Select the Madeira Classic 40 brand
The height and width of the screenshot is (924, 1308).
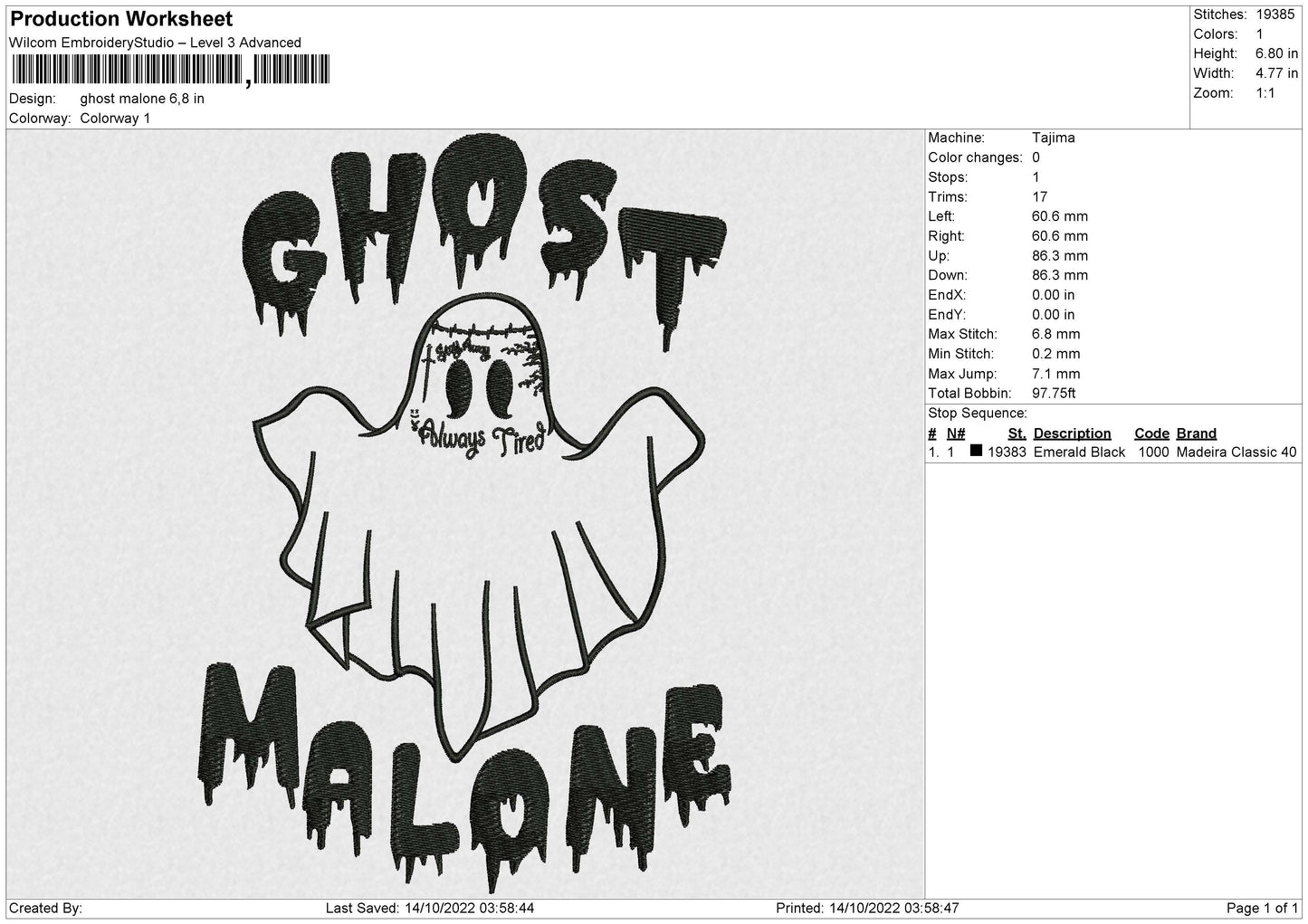tap(1236, 452)
